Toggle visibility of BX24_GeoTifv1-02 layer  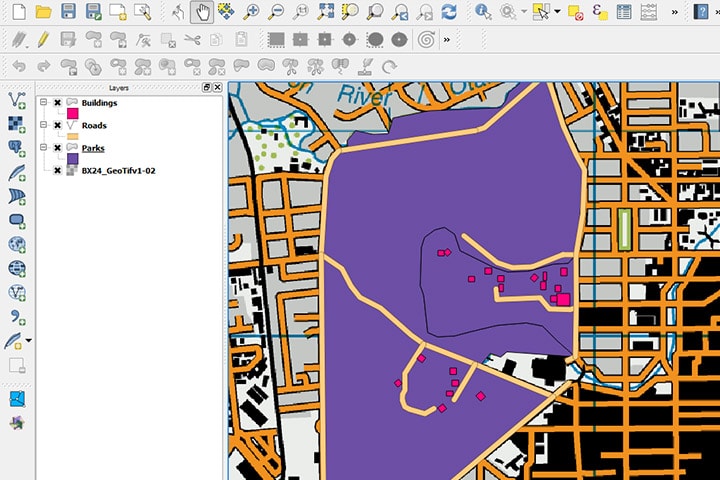point(57,170)
